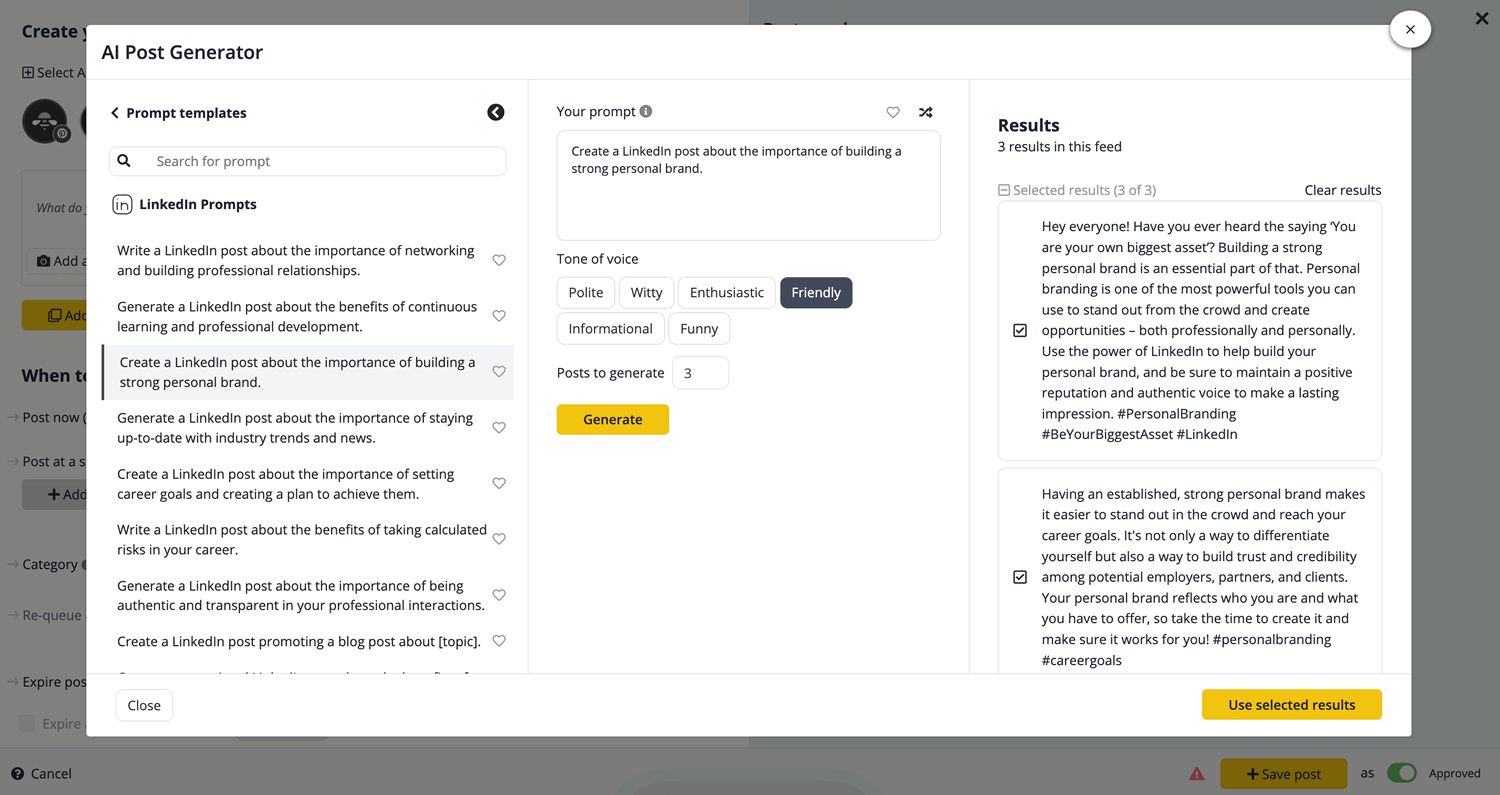
Task: Click the help question icon beside Cancel
Action: click(17, 773)
